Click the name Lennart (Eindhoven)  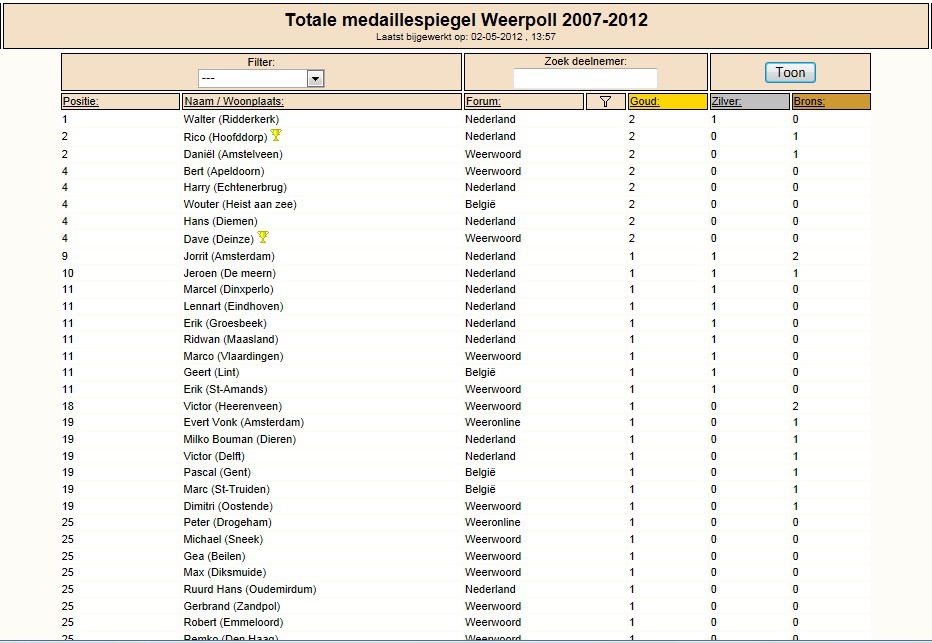point(234,306)
